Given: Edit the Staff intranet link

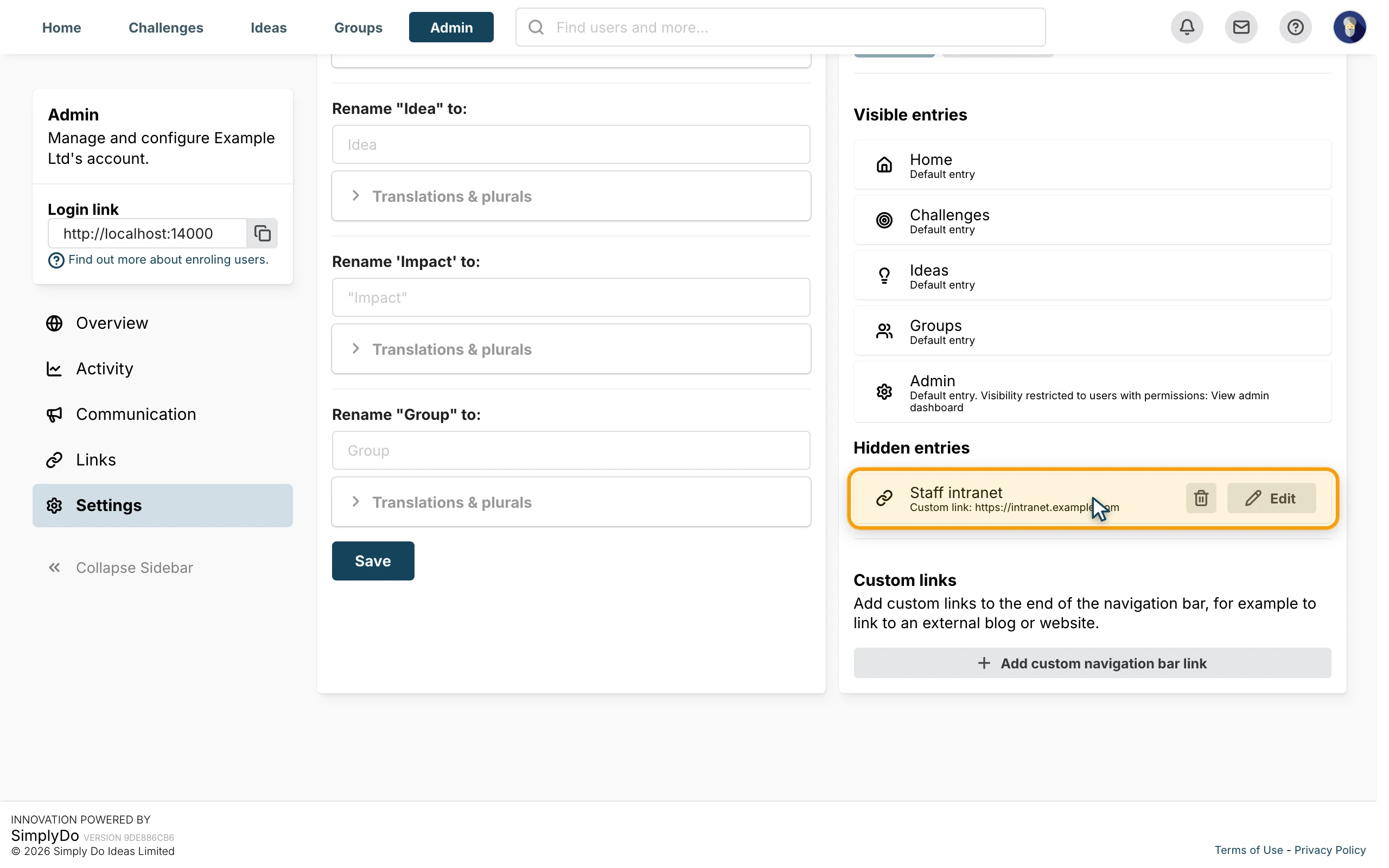Looking at the screenshot, I should [1271, 497].
